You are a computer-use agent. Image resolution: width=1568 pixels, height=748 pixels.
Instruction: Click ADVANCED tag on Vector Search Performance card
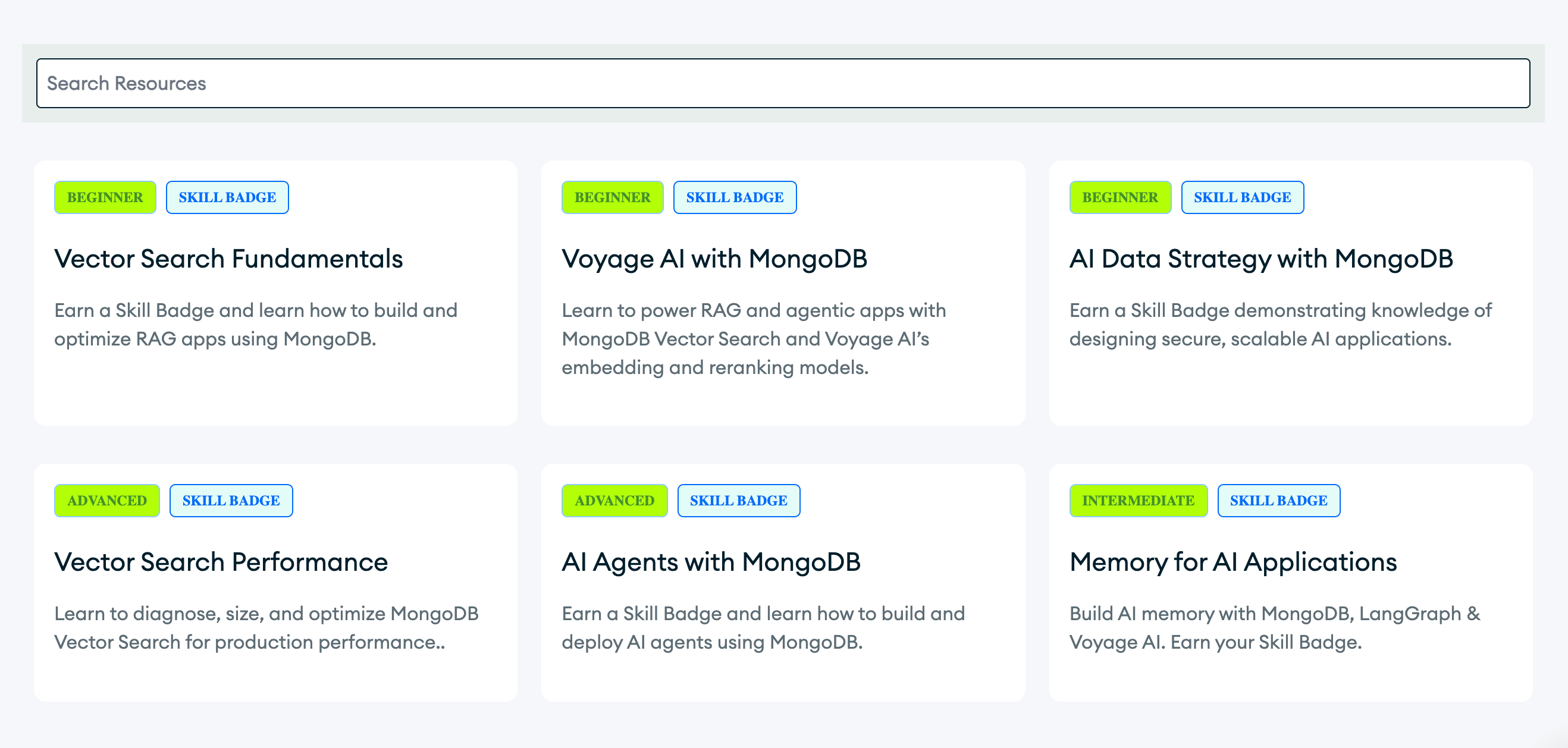(x=106, y=500)
